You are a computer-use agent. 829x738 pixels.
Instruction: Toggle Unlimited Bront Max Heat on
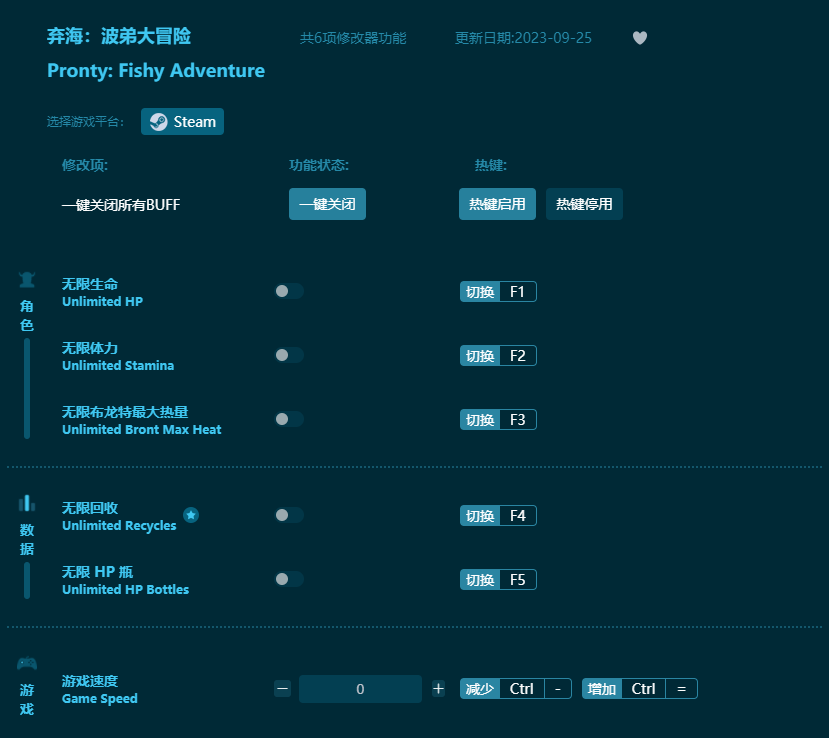point(288,419)
